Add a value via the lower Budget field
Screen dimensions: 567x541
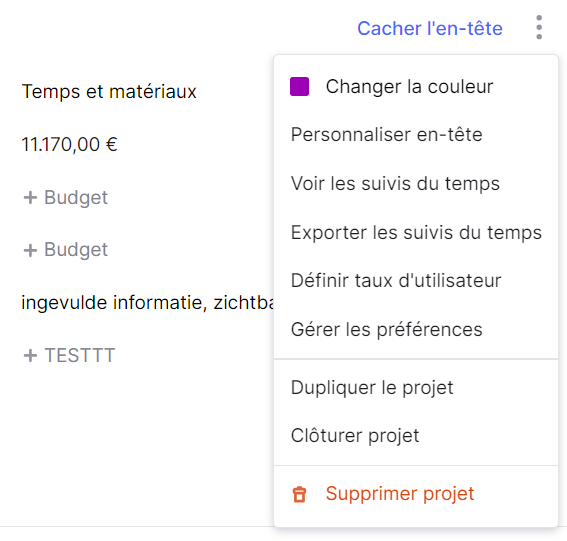(x=65, y=250)
